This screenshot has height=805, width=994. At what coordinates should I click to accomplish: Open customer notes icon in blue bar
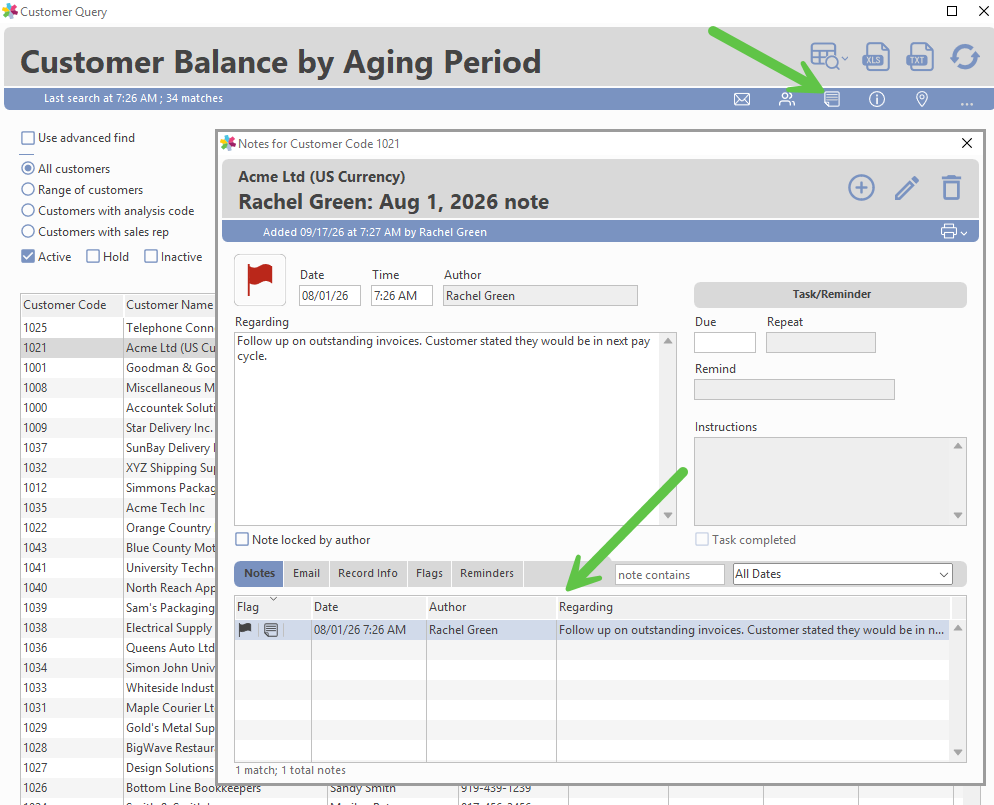pos(832,99)
